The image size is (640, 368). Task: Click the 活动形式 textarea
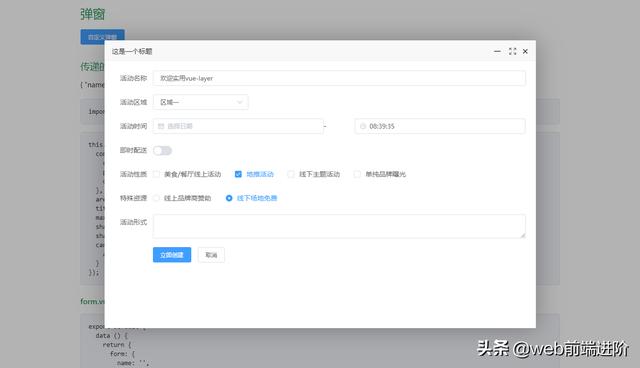[x=339, y=226]
